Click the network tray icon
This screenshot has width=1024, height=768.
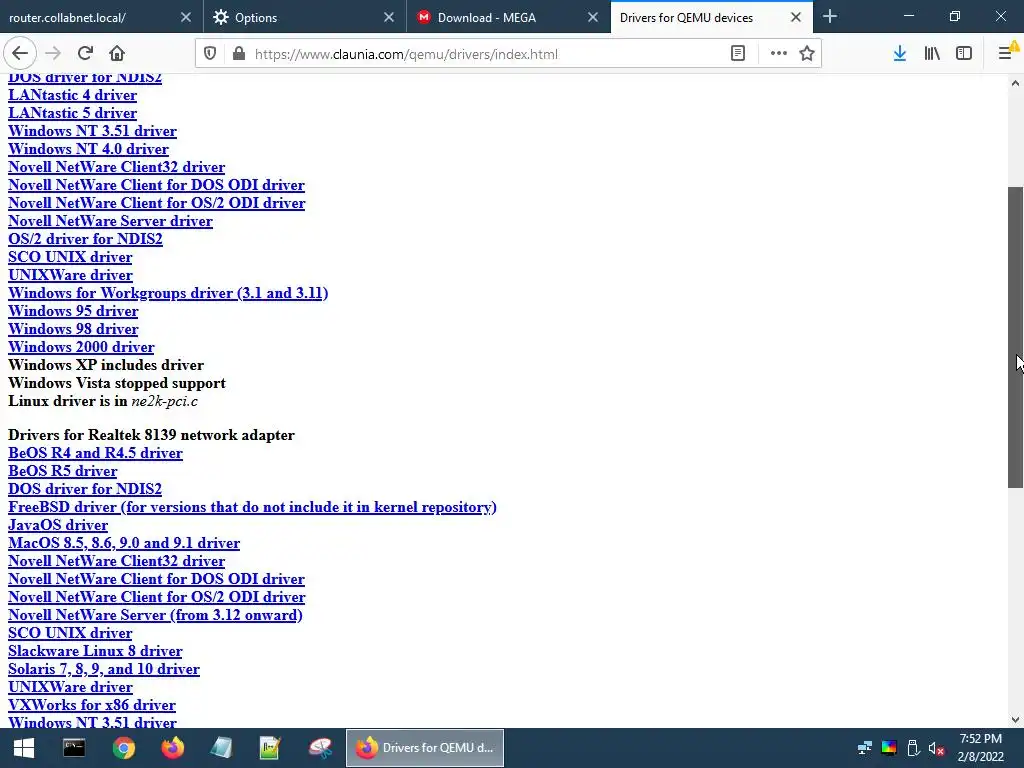865,748
